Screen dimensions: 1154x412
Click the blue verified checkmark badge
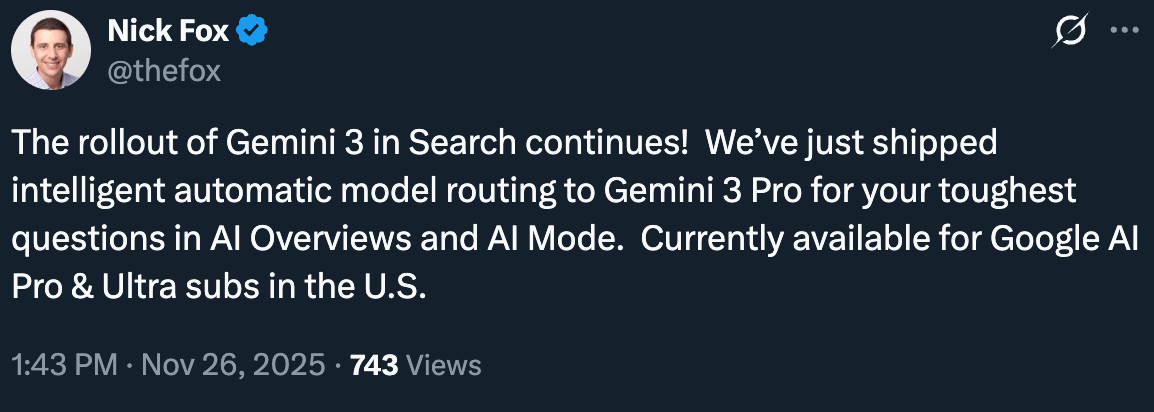click(x=252, y=34)
